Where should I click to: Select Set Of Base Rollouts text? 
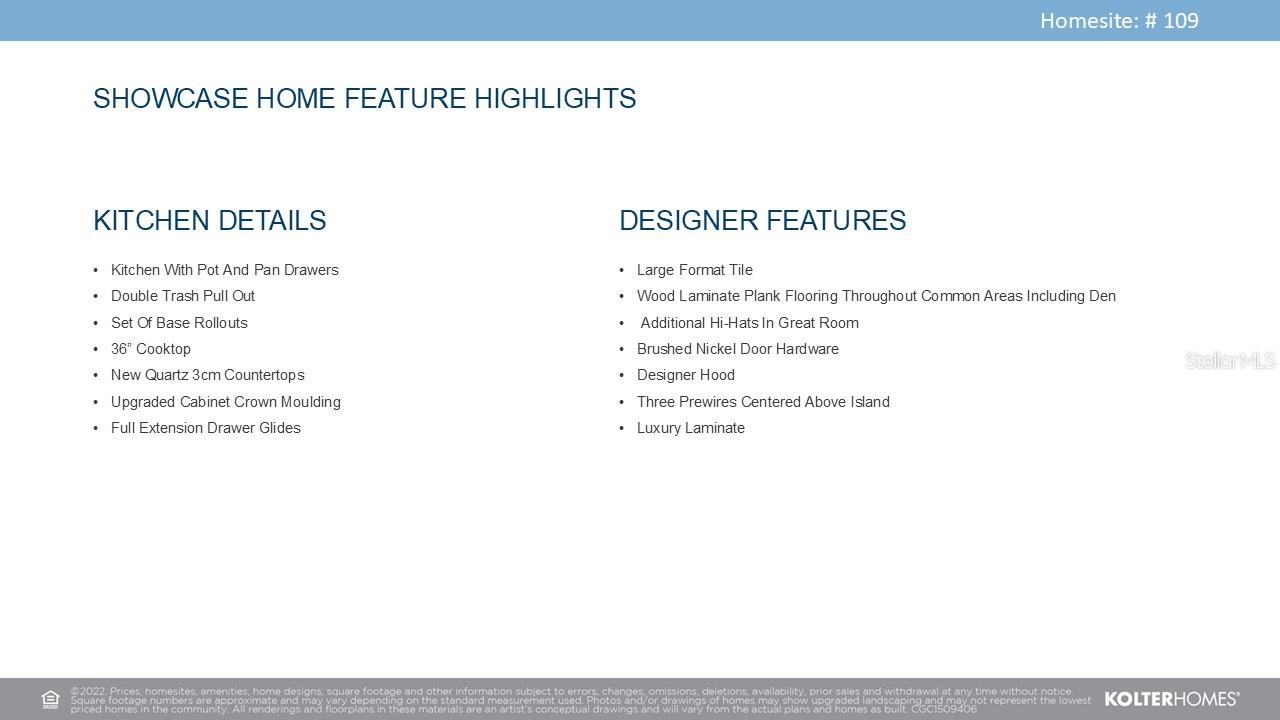click(179, 323)
